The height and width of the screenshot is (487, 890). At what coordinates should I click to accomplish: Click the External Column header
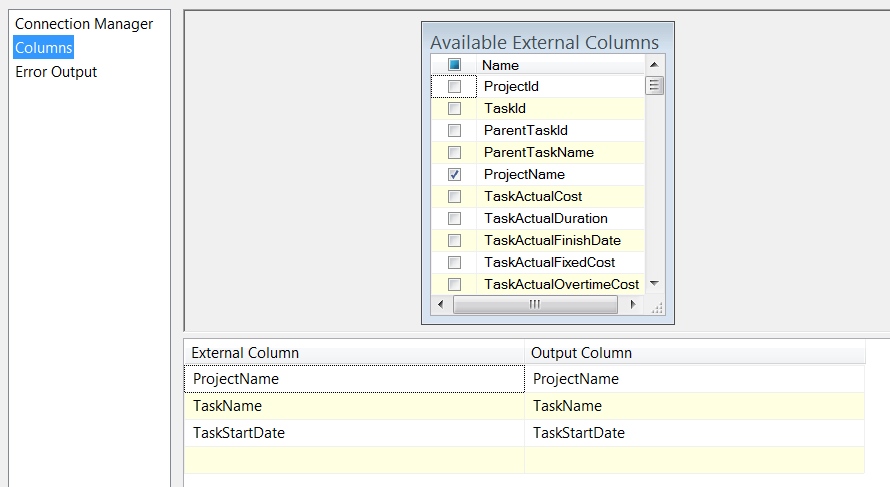pyautogui.click(x=245, y=353)
